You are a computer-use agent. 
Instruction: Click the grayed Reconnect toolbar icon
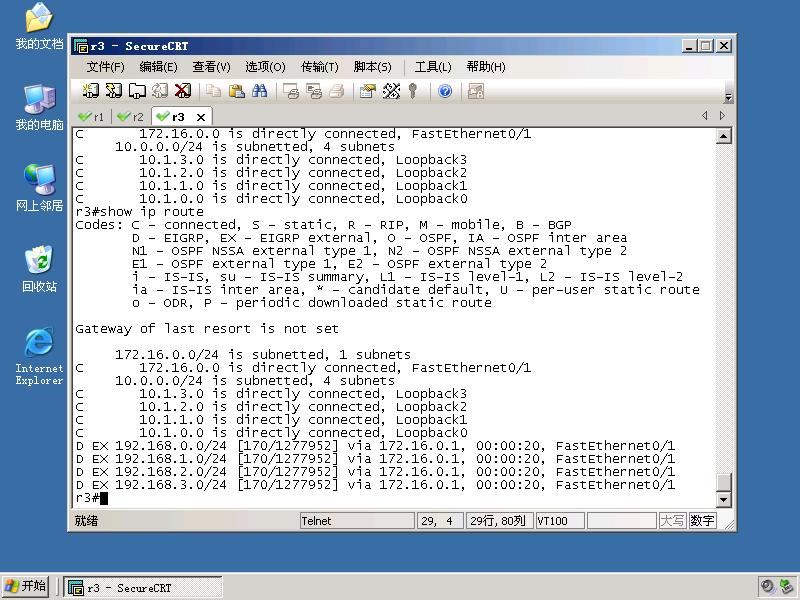coord(160,91)
